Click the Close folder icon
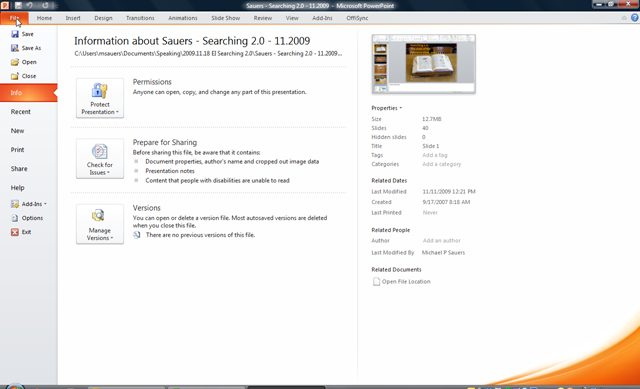640x389 pixels. pos(15,76)
